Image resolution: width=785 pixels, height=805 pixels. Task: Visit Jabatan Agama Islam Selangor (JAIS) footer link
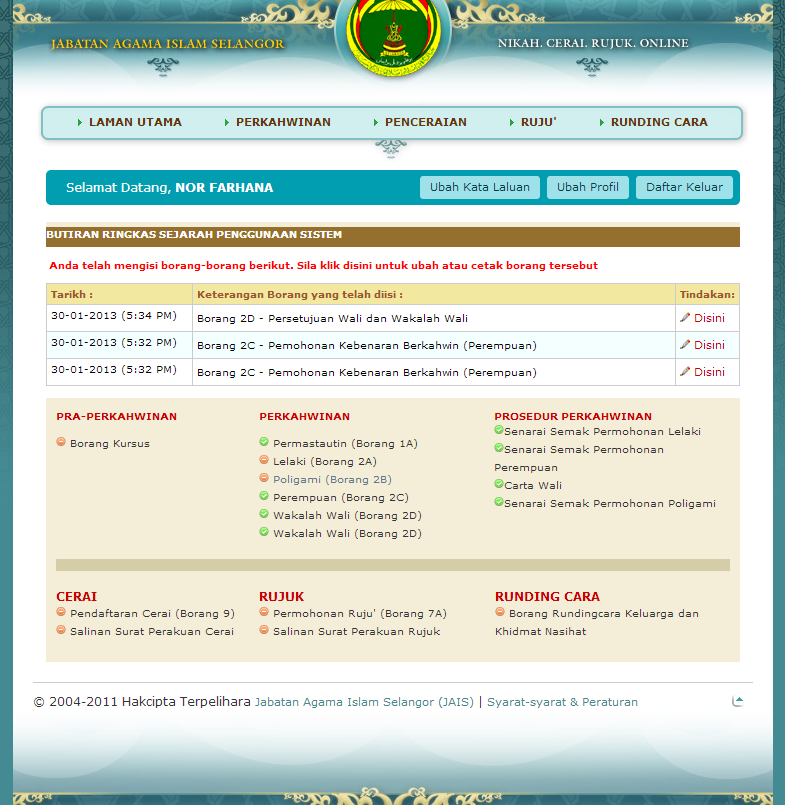[x=364, y=702]
